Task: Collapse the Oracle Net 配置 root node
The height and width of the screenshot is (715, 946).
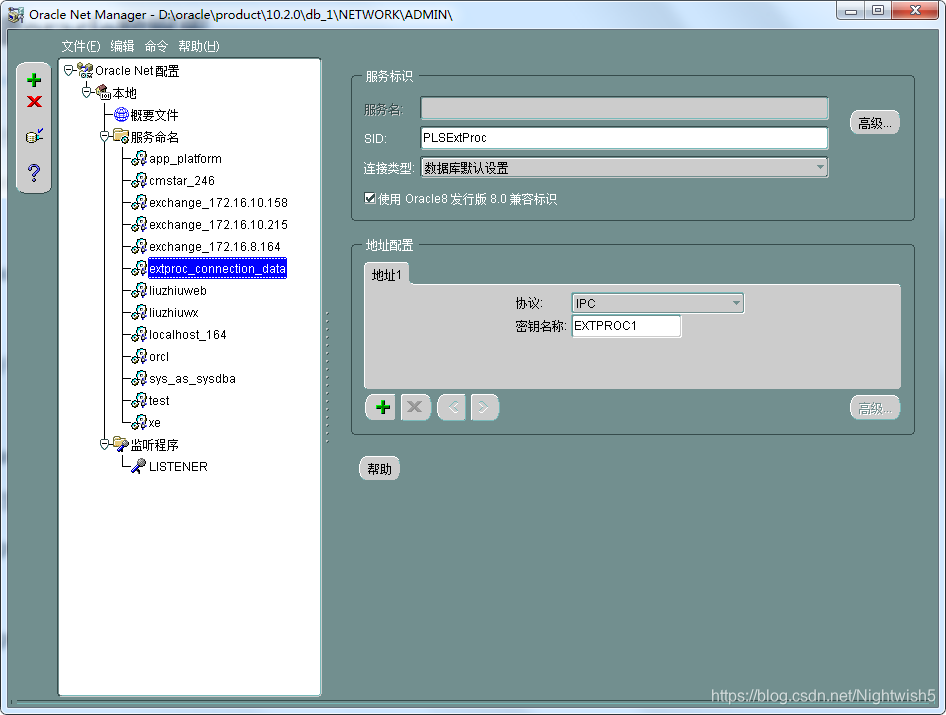Action: tap(68, 71)
